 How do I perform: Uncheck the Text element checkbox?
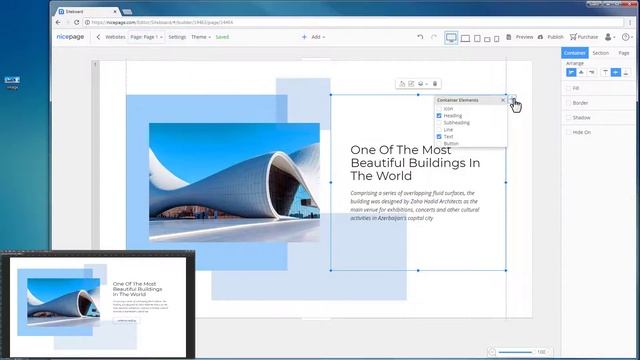pyautogui.click(x=439, y=136)
